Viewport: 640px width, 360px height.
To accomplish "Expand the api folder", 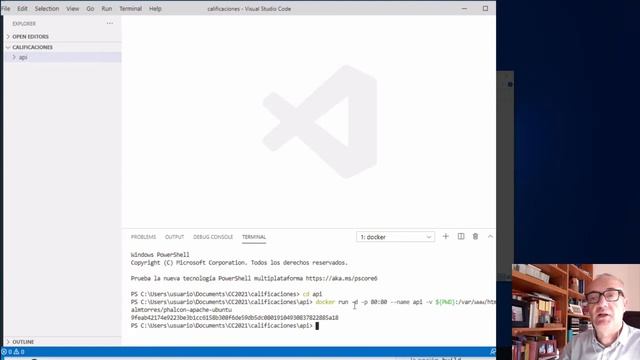I will [x=62, y=58].
